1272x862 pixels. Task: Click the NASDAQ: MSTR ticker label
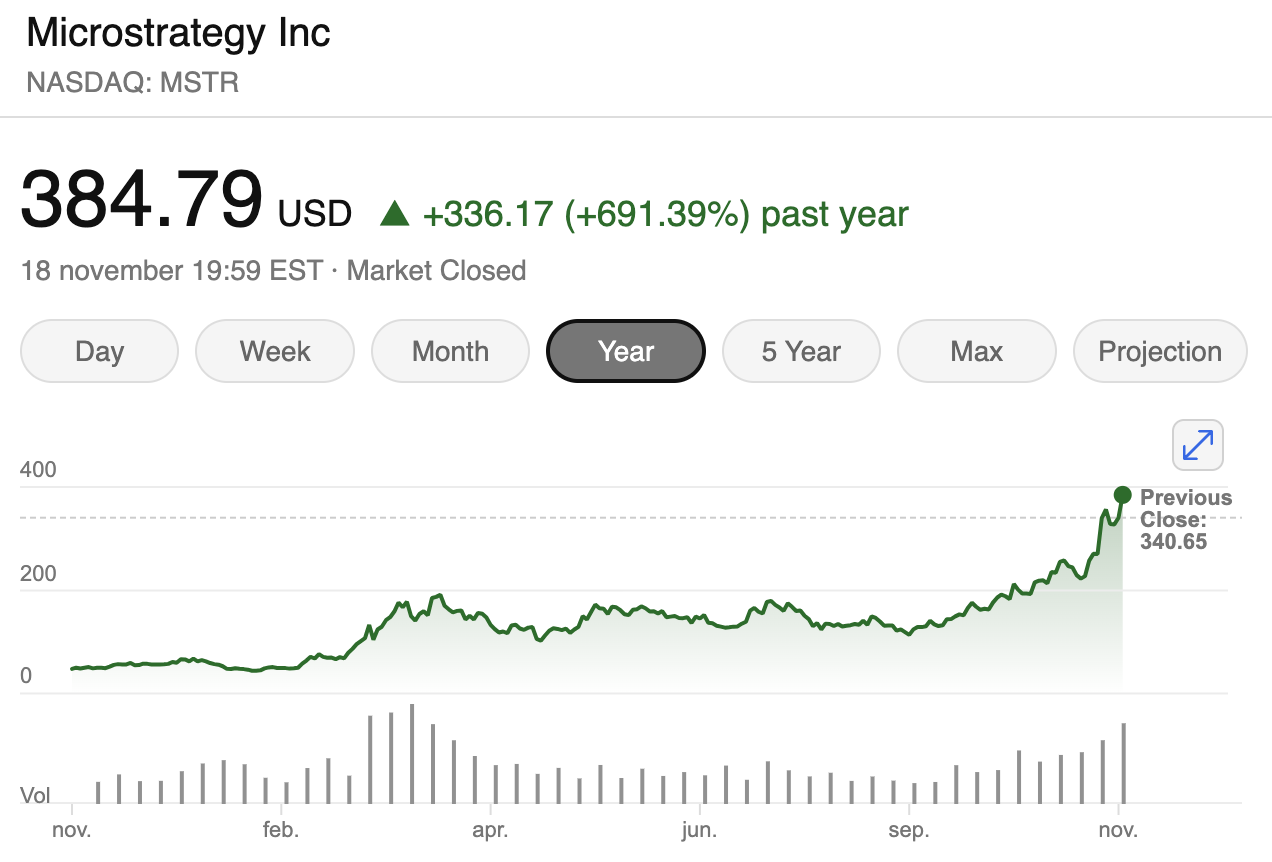point(133,82)
